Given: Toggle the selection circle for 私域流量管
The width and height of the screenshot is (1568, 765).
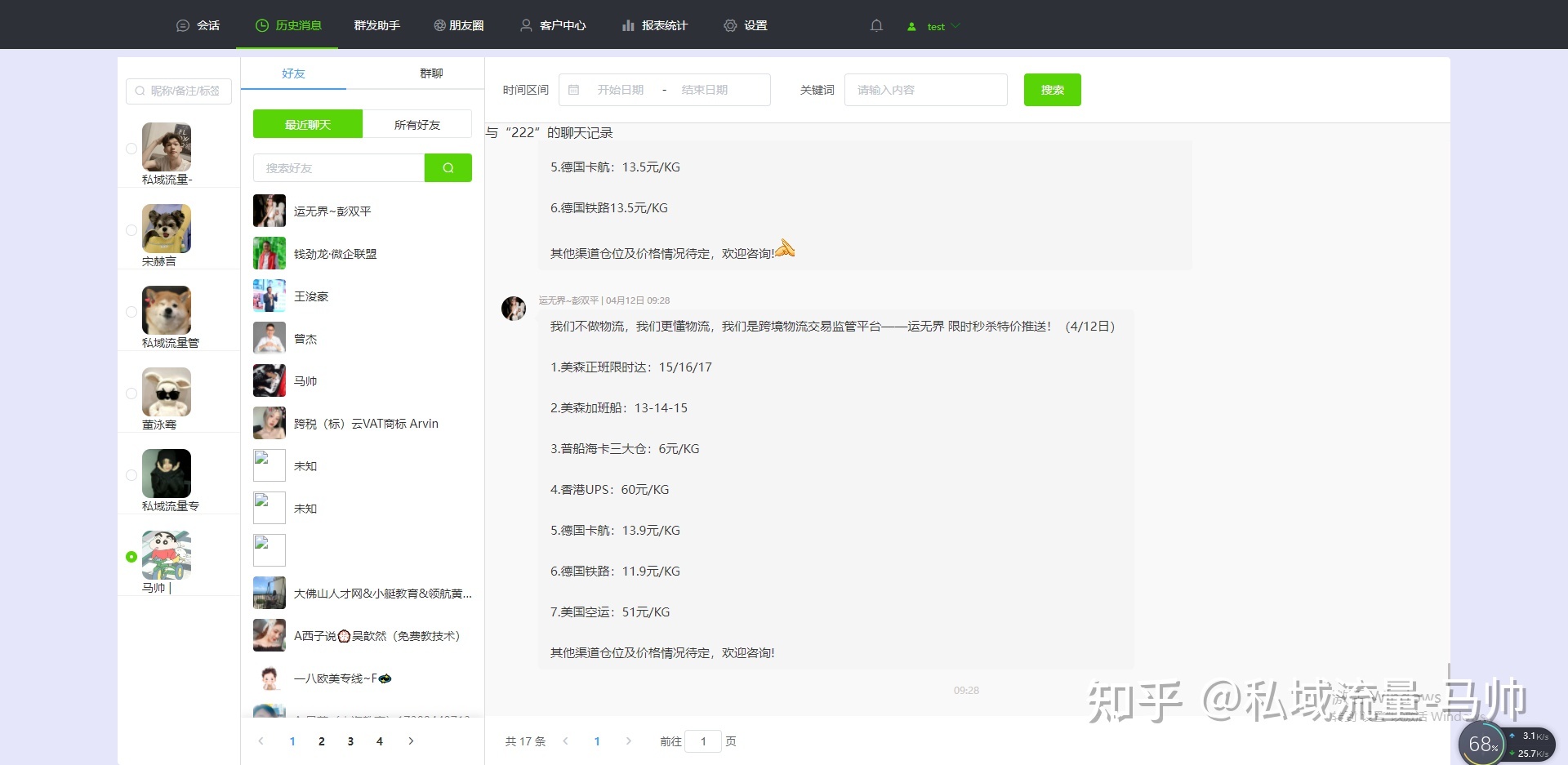Looking at the screenshot, I should pos(131,312).
